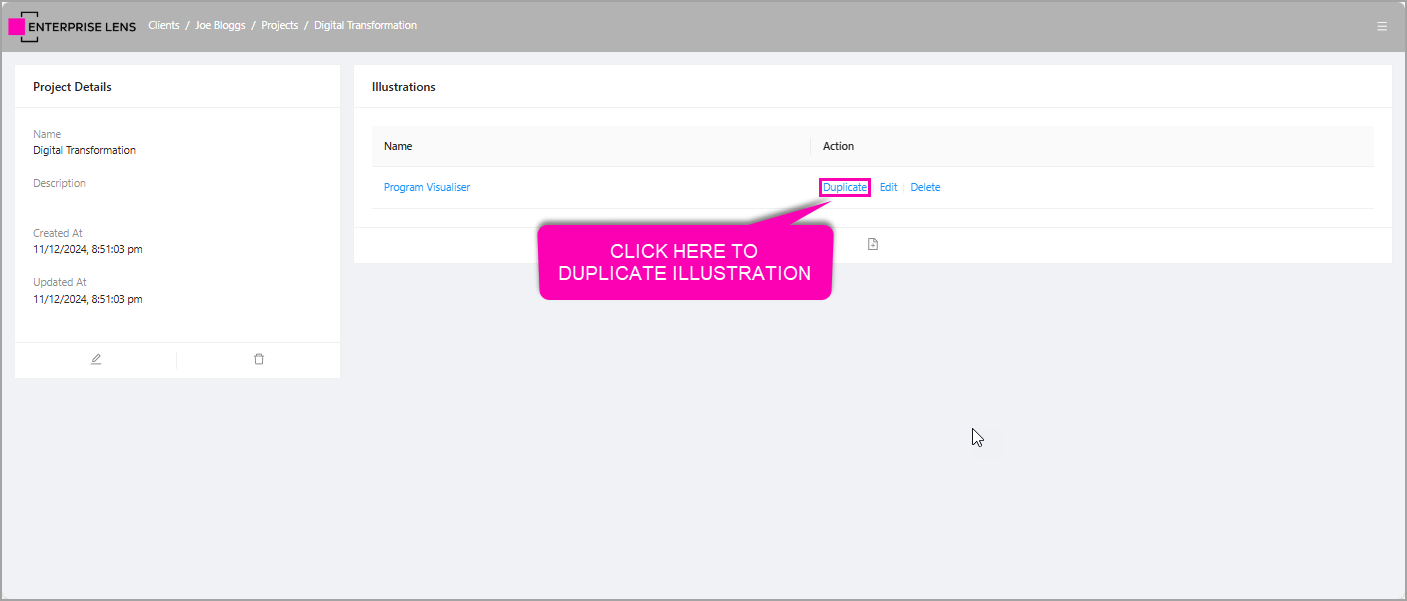Edit the Program Visualiser illustration
This screenshot has width=1407, height=601.
tap(888, 188)
